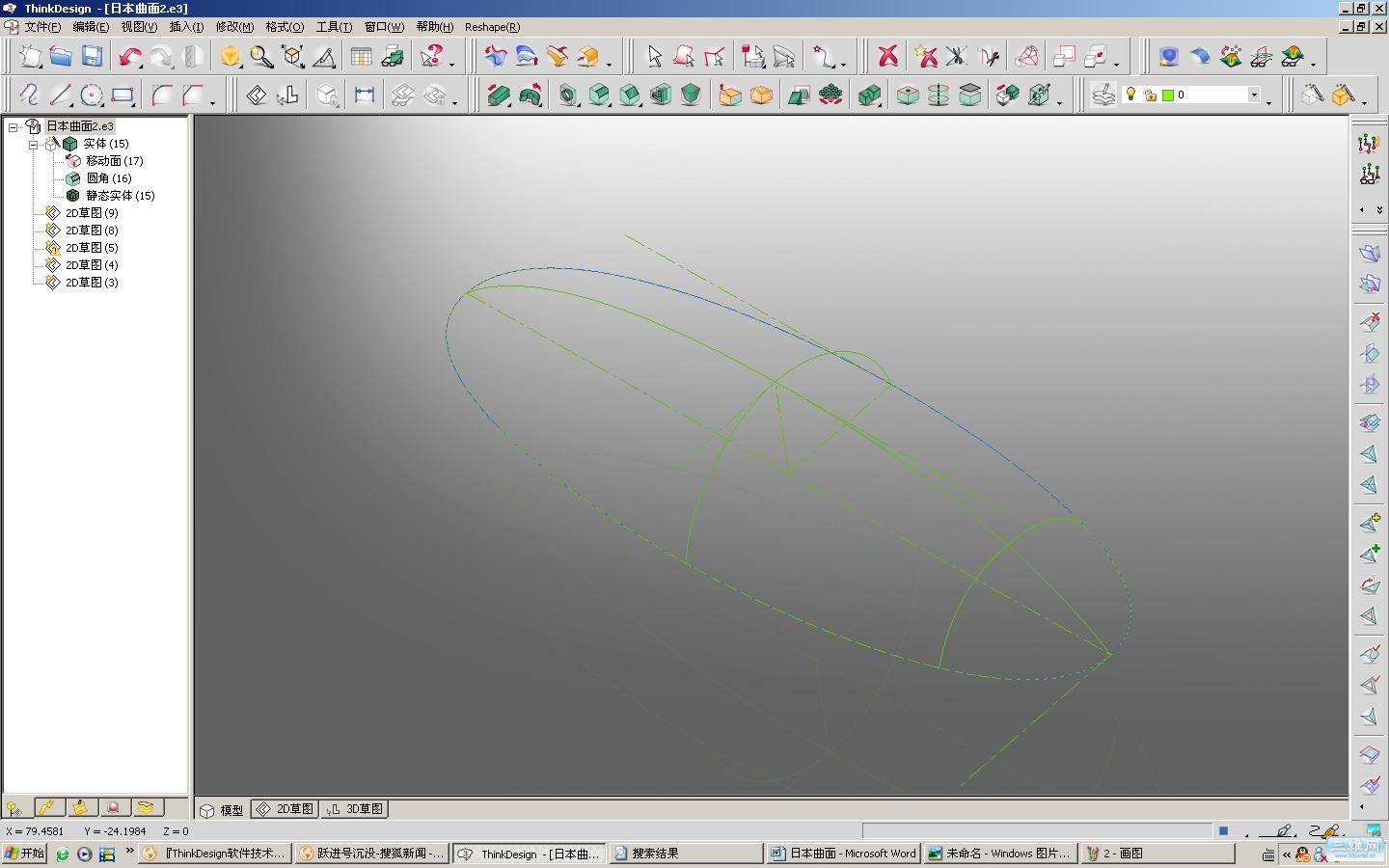Select 2D草图 (9) in the tree
The image size is (1389, 868).
coord(92,213)
